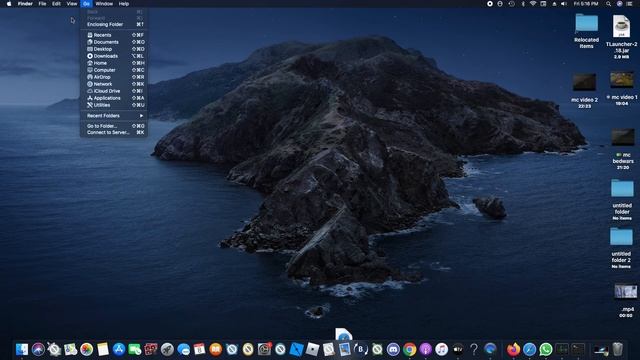The width and height of the screenshot is (640, 360).
Task: Open the Wi-Fi status menu
Action: click(533, 4)
